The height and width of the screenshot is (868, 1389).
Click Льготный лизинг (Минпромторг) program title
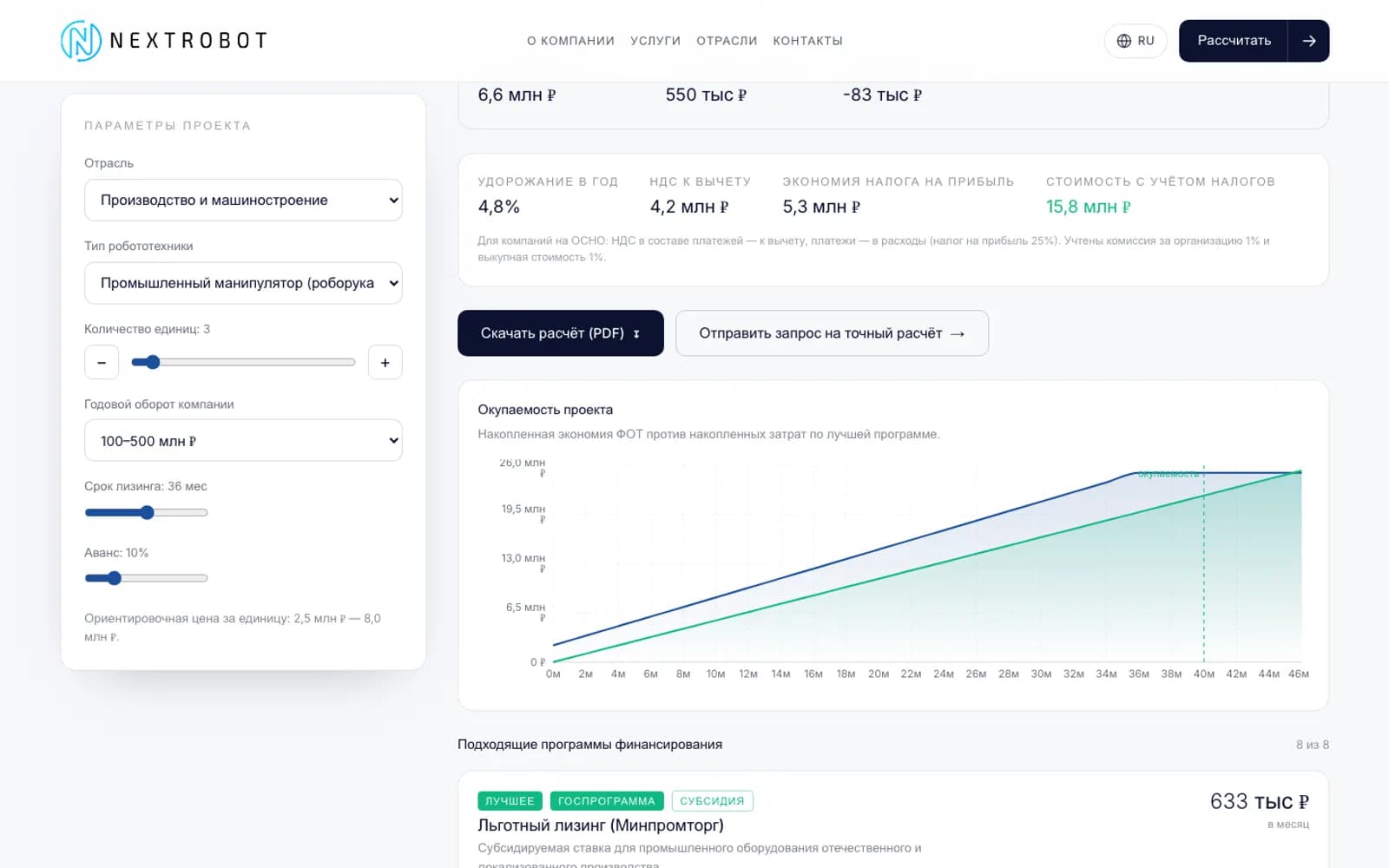601,825
